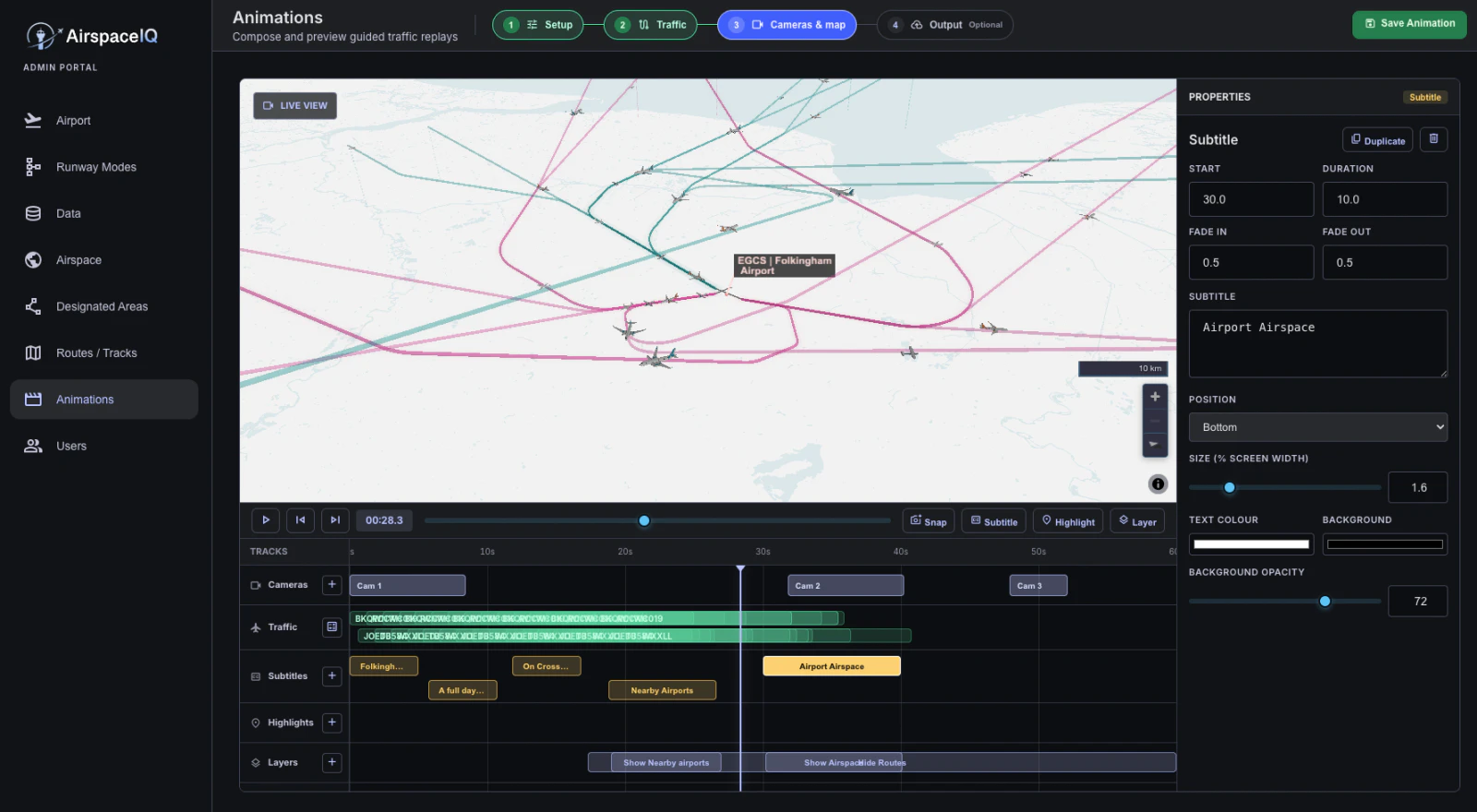Open the Text Colour swatch
This screenshot has height=812, width=1477.
(x=1251, y=544)
